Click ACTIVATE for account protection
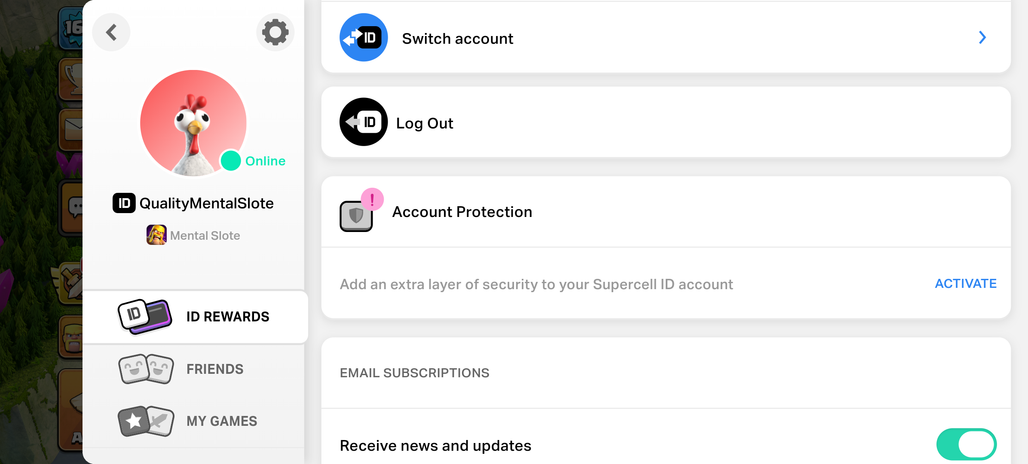The width and height of the screenshot is (1028, 464). click(x=965, y=284)
